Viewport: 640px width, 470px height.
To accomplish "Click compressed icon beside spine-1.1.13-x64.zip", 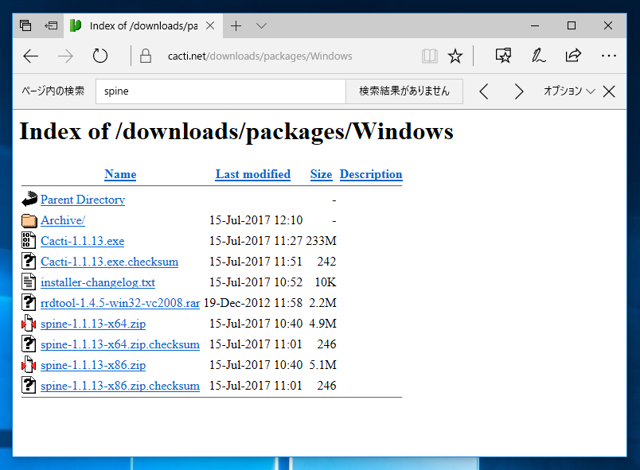I will pyautogui.click(x=29, y=324).
